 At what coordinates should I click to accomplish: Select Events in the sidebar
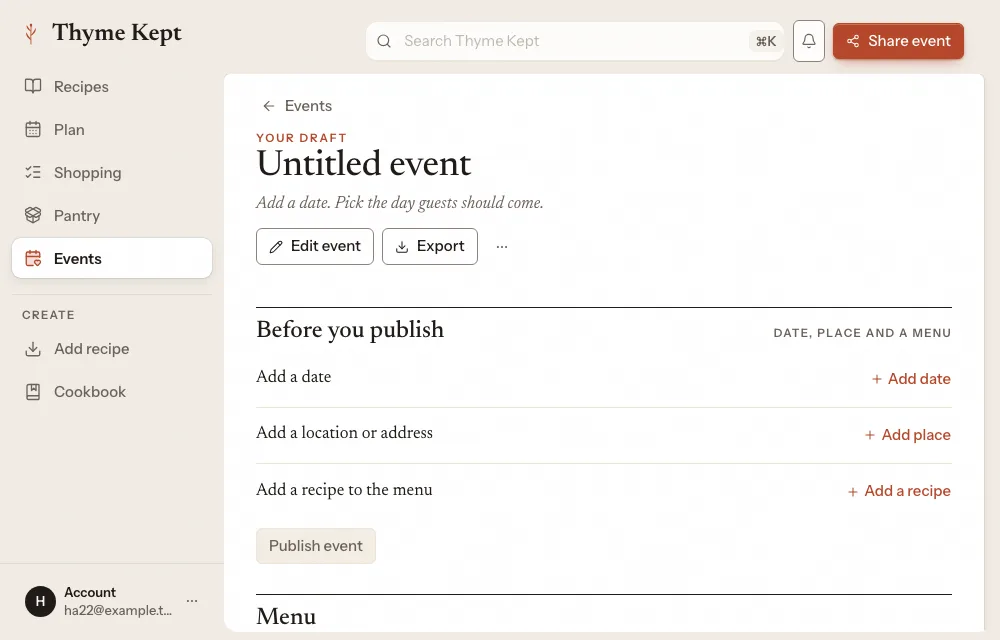[x=112, y=258]
